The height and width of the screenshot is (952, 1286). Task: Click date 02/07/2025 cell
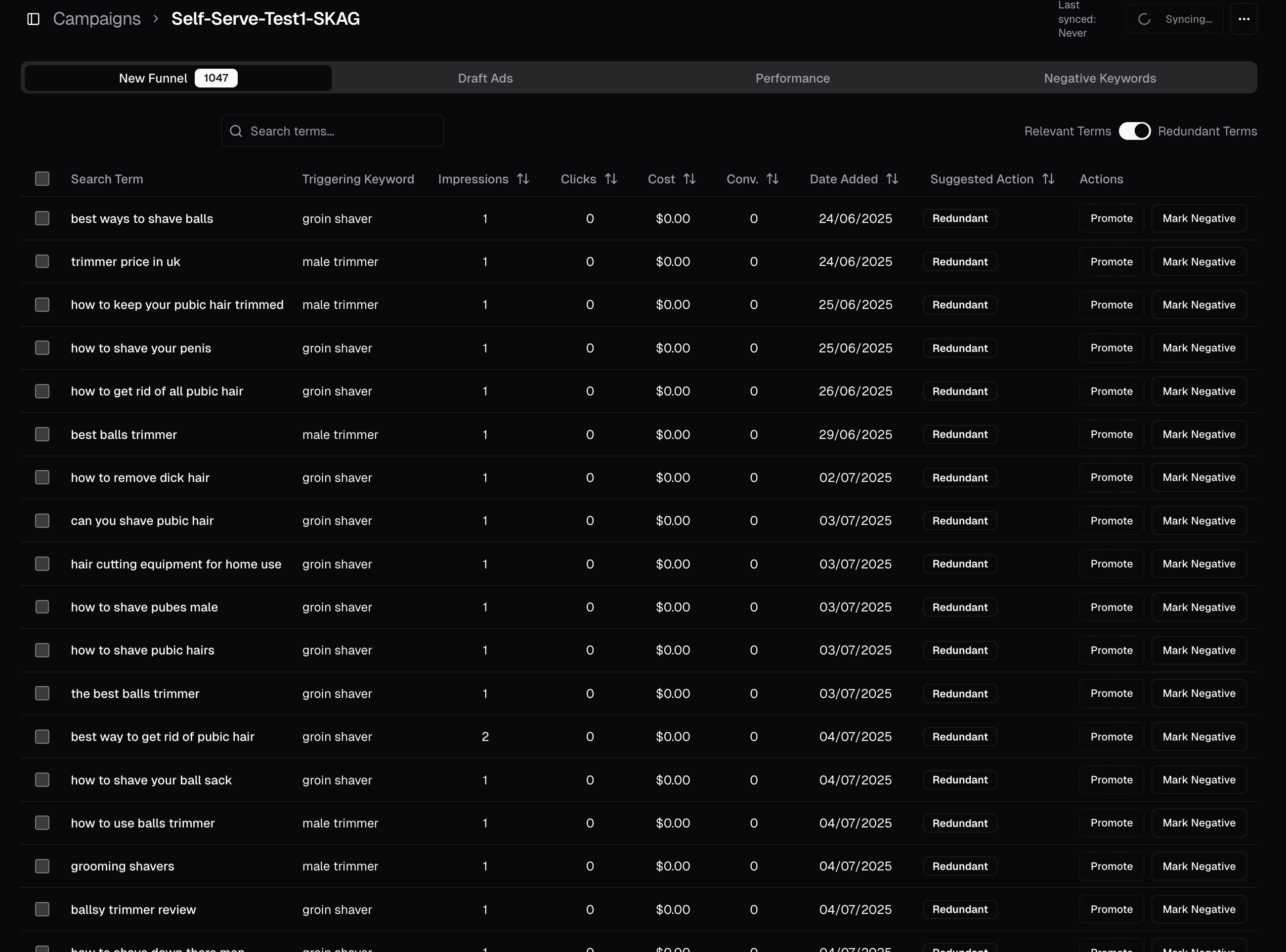(x=855, y=477)
